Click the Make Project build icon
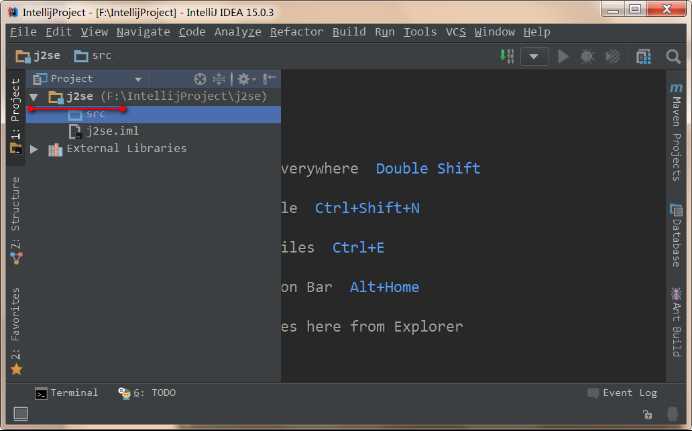 (507, 56)
